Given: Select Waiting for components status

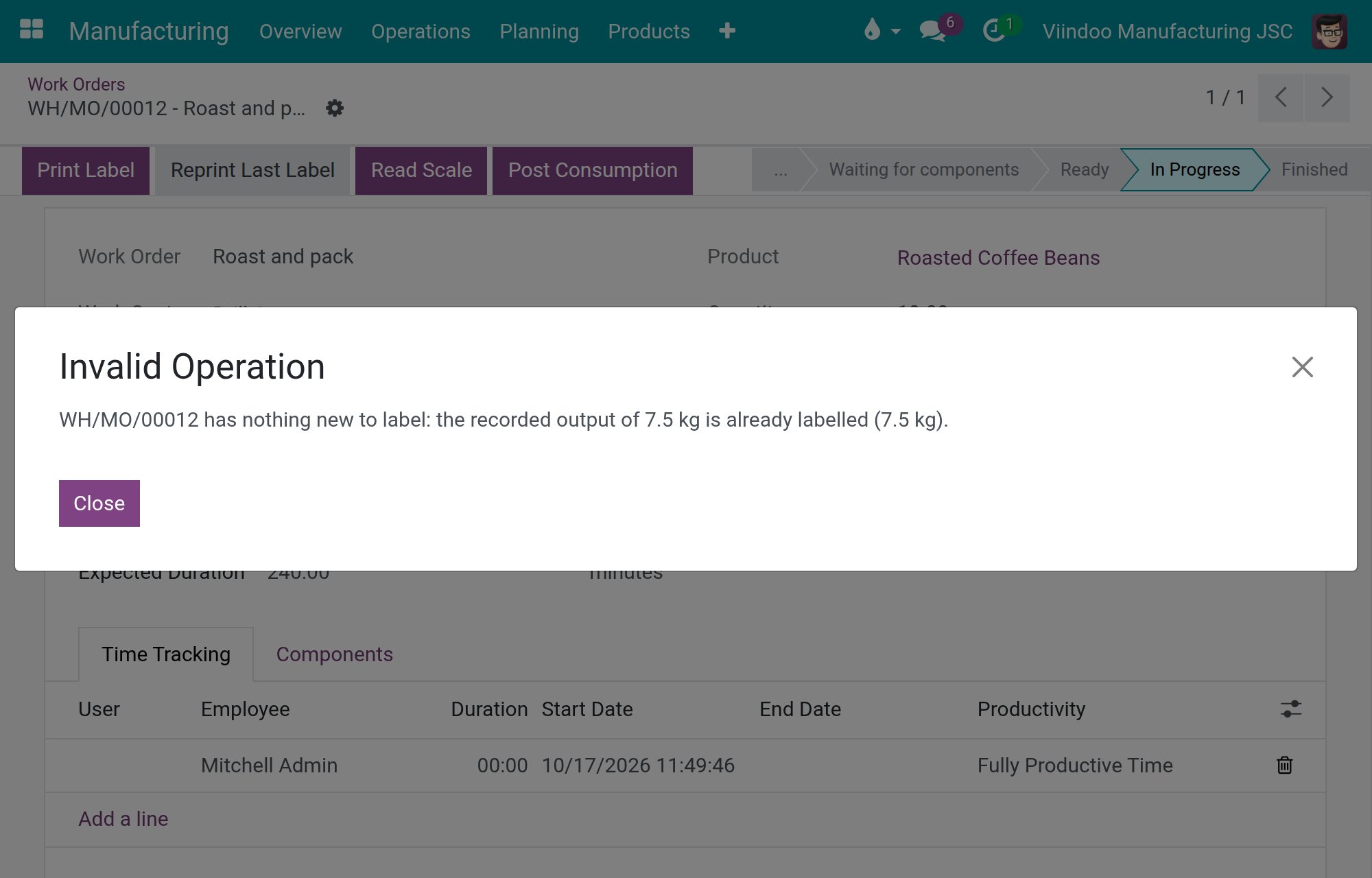Looking at the screenshot, I should [x=923, y=169].
